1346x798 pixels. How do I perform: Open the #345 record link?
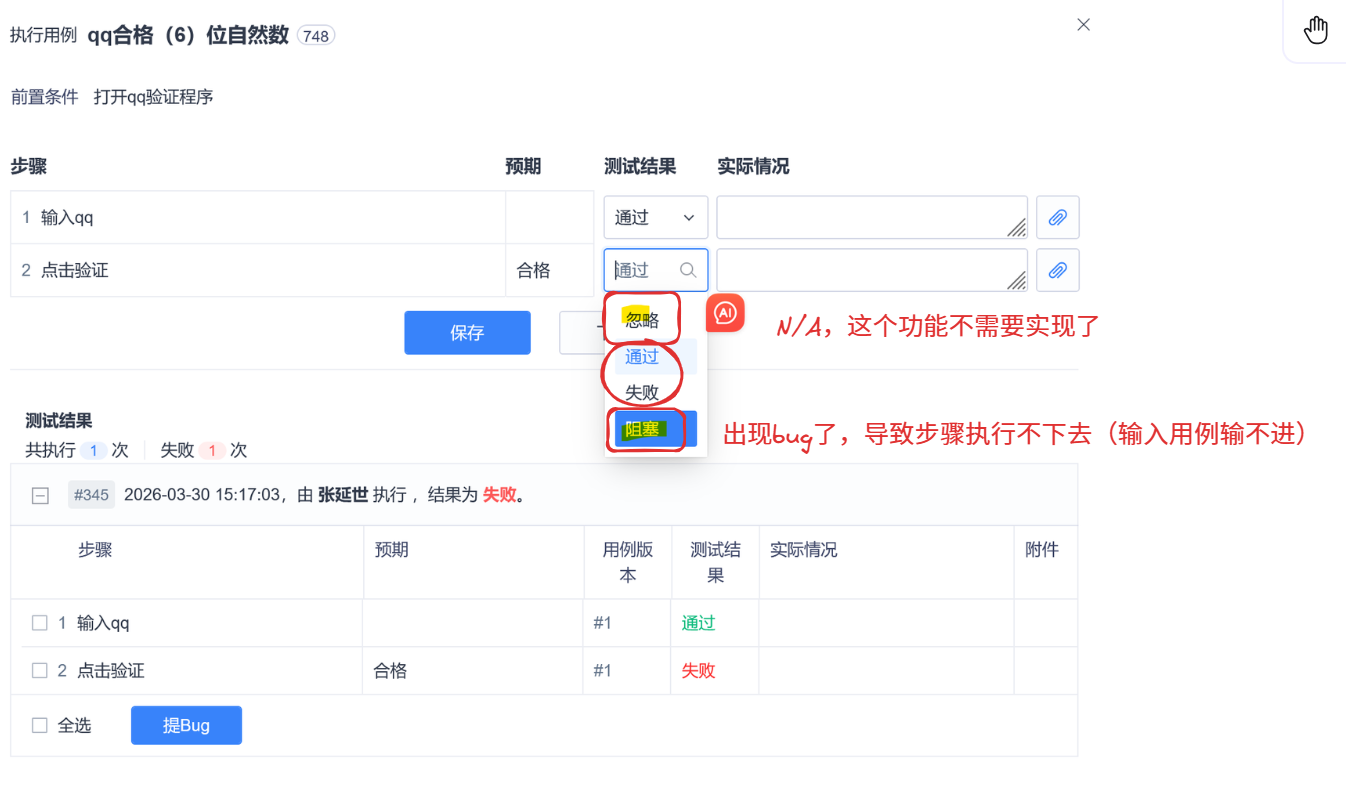coord(91,494)
